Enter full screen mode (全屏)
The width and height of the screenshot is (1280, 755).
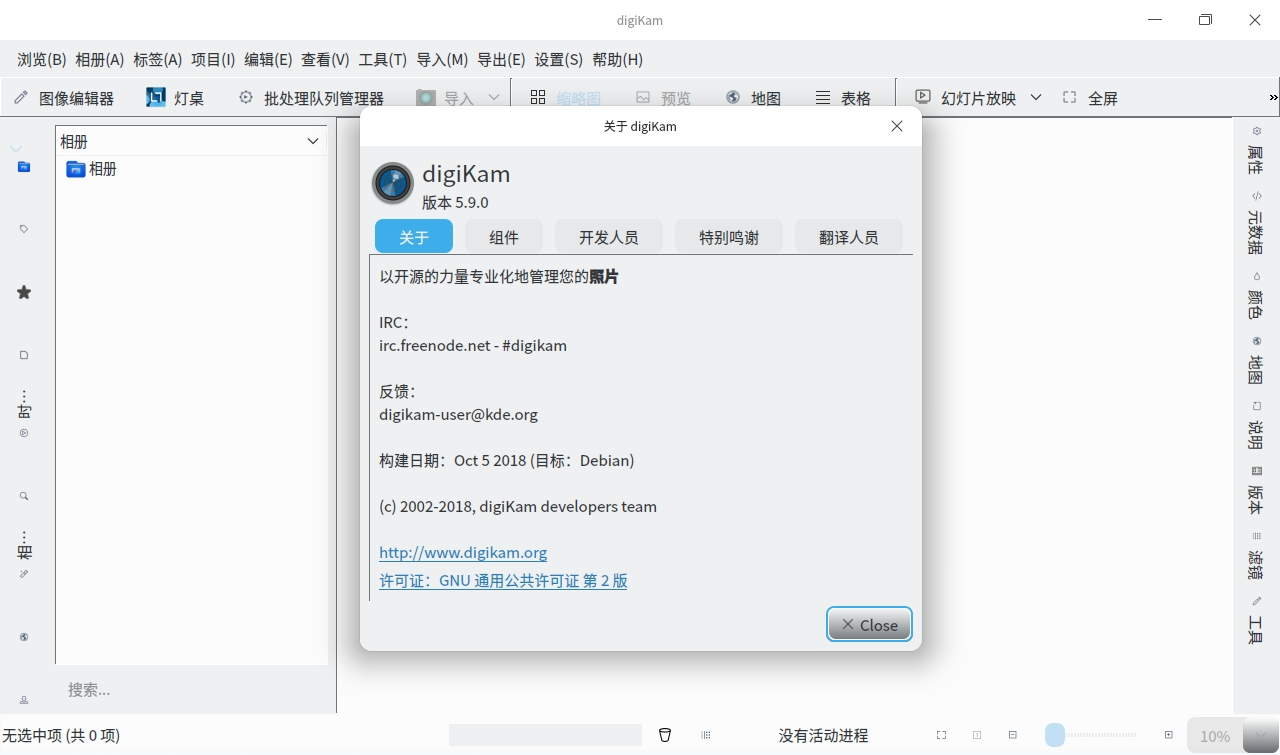[x=1090, y=98]
